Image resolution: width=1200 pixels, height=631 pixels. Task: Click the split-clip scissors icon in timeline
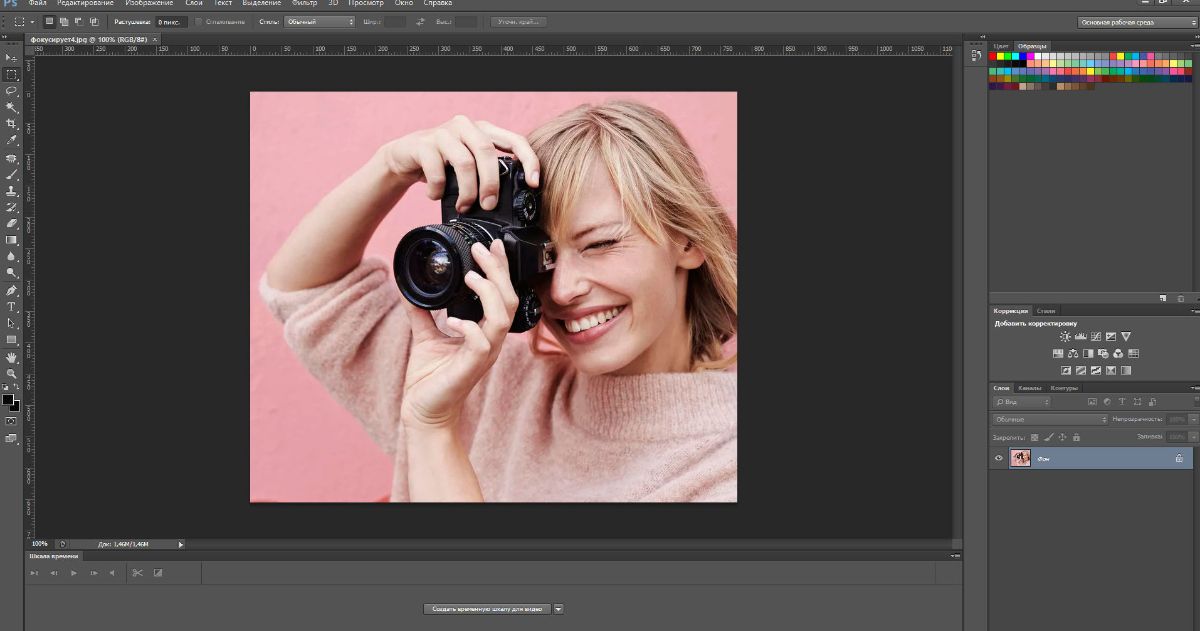tap(137, 573)
